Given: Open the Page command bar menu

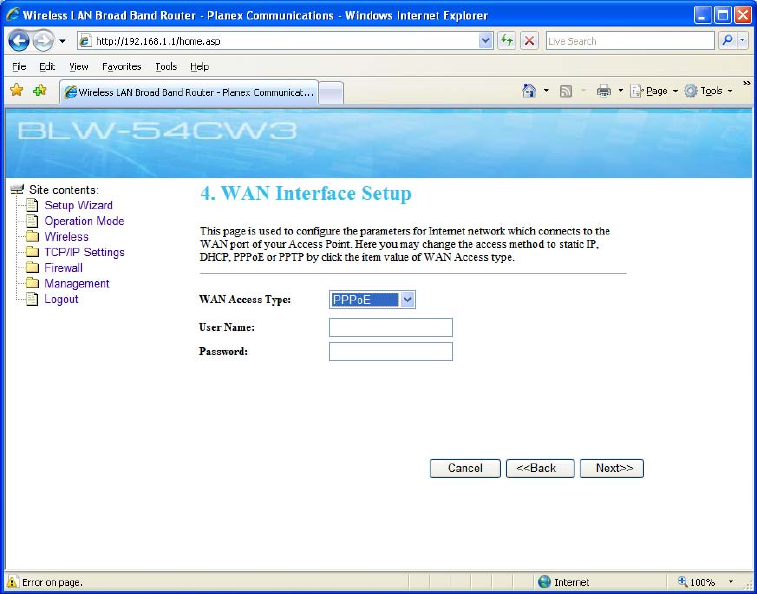Looking at the screenshot, I should coord(654,91).
